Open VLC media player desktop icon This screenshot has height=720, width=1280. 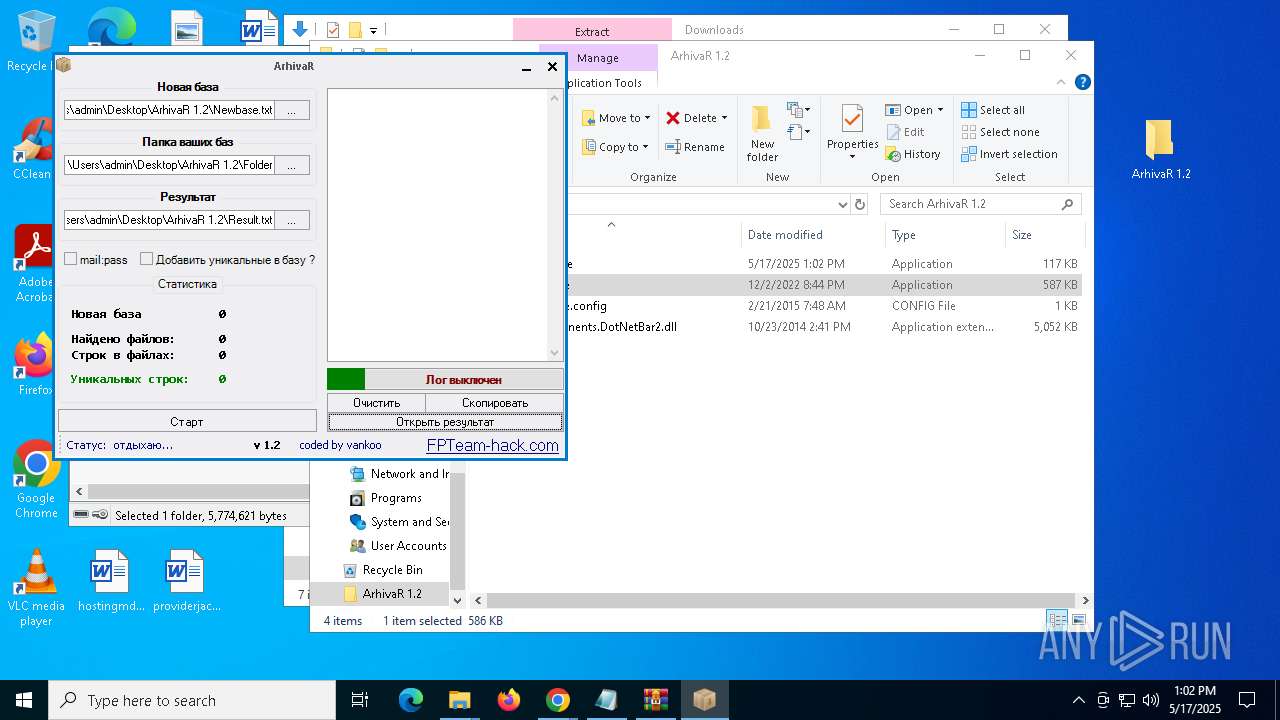[36, 588]
